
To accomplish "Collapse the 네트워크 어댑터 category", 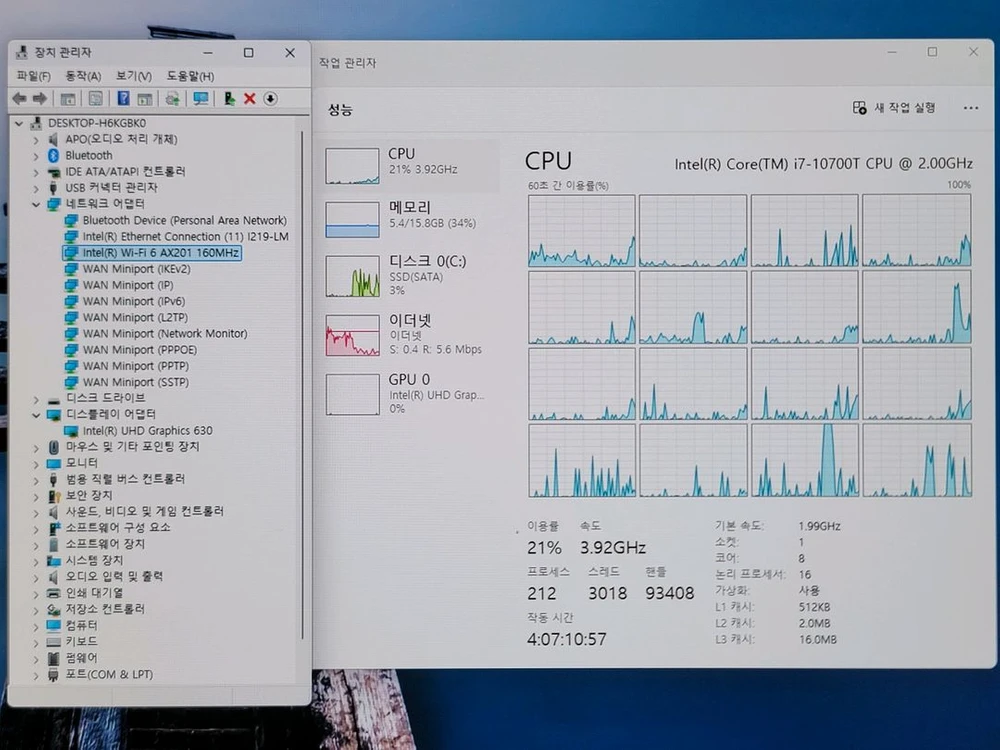I will [36, 204].
